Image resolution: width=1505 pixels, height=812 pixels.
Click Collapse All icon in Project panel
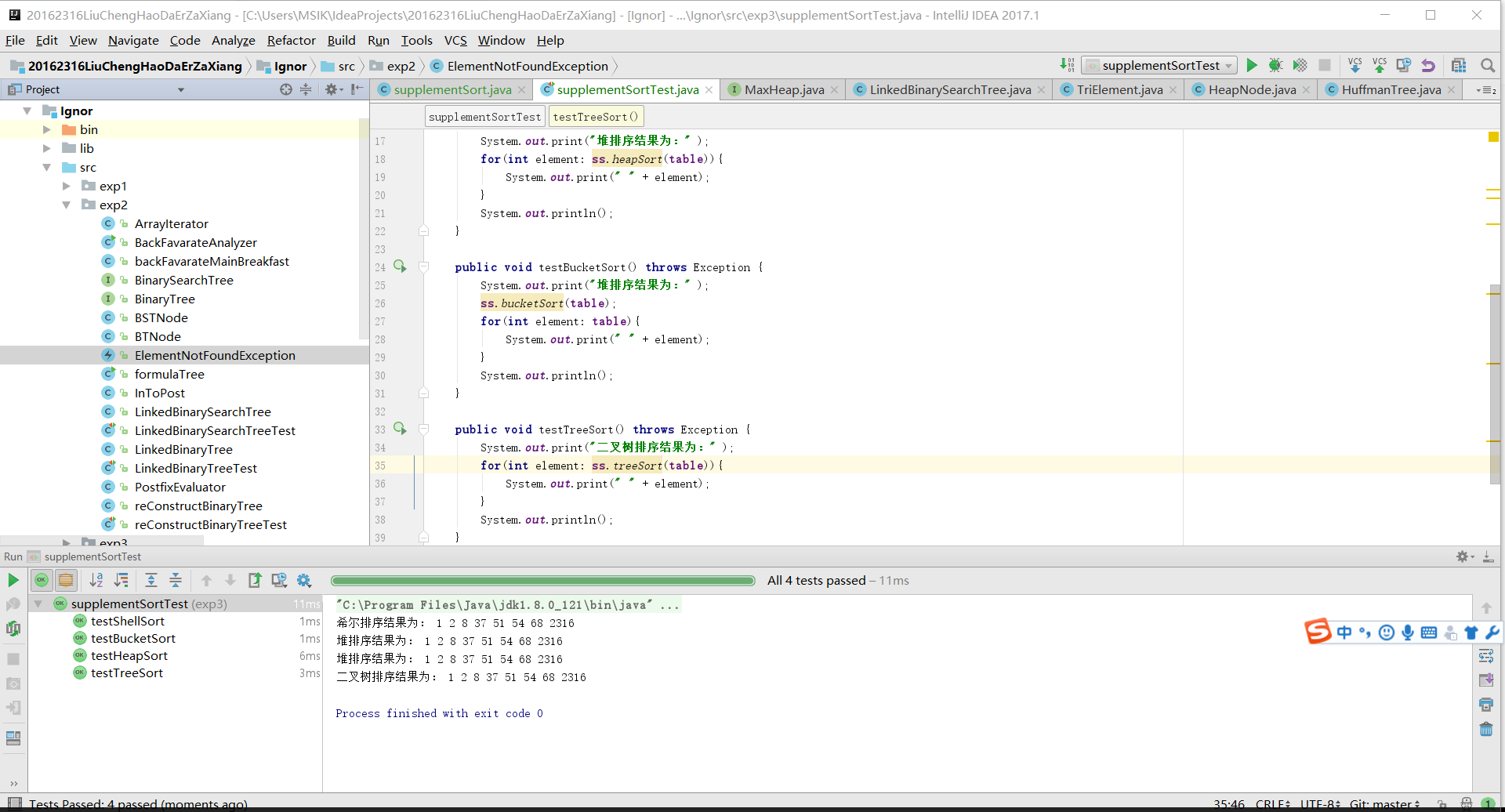(306, 89)
